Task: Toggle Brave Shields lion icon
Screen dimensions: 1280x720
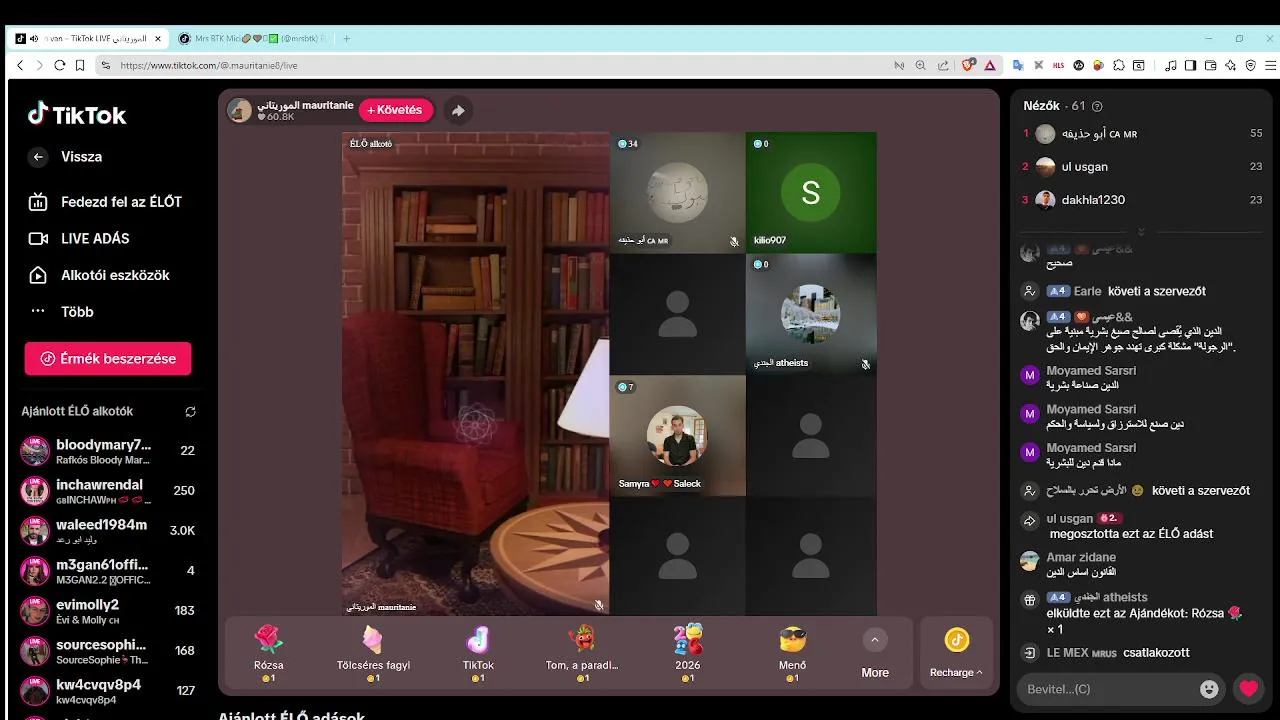Action: point(968,65)
